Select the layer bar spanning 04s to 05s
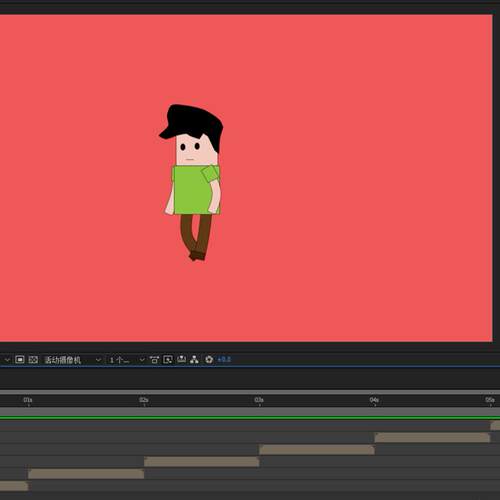Screen dimensions: 500x500 [x=432, y=438]
